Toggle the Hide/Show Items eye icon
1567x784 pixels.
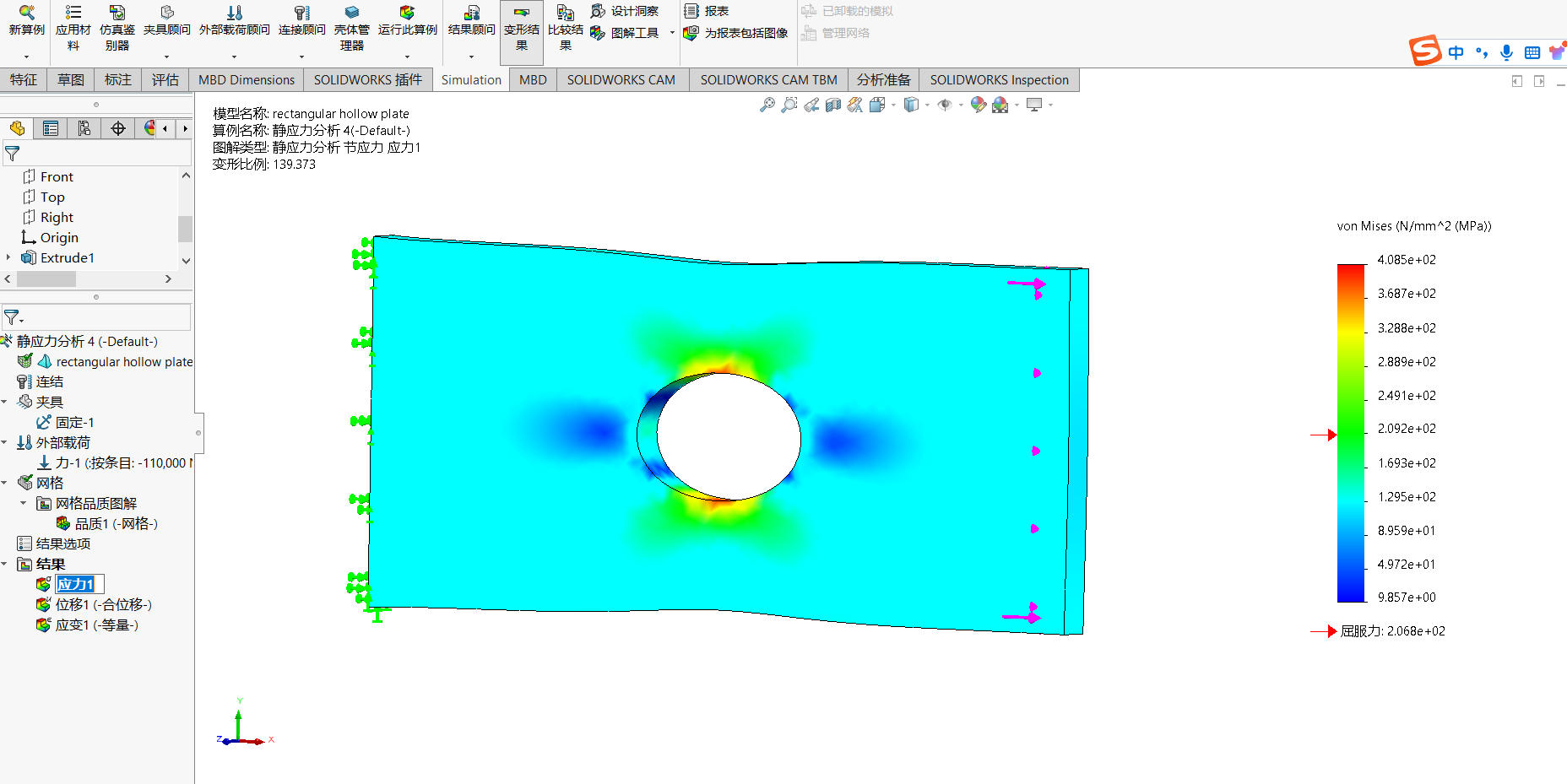(x=945, y=105)
